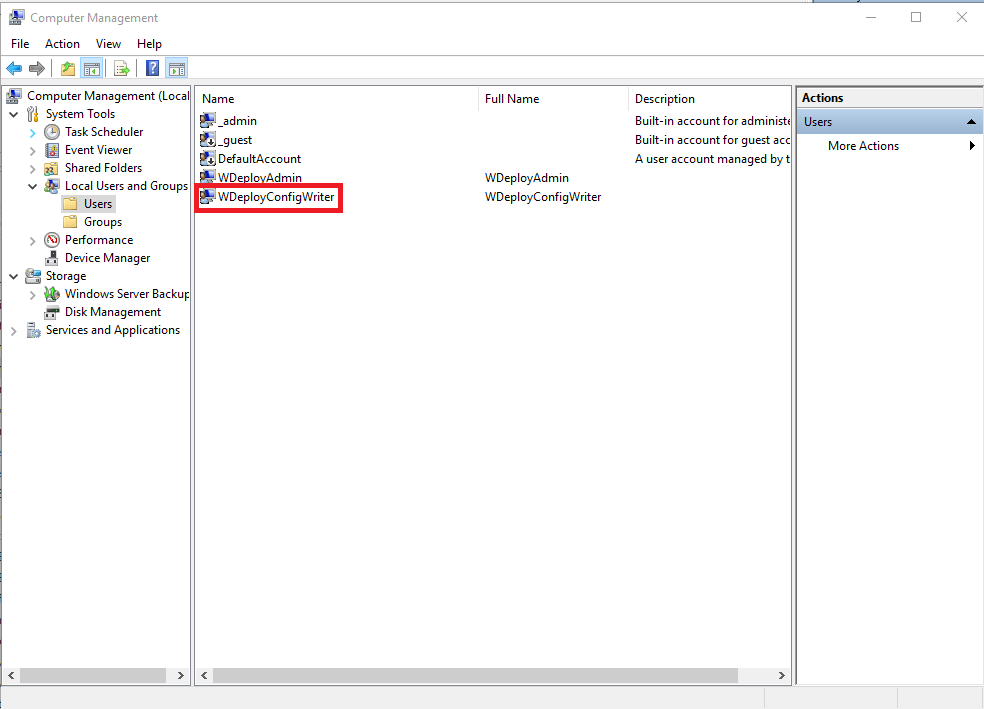Click the Export List toolbar icon
Viewport: 984px width, 709px height.
click(x=121, y=69)
